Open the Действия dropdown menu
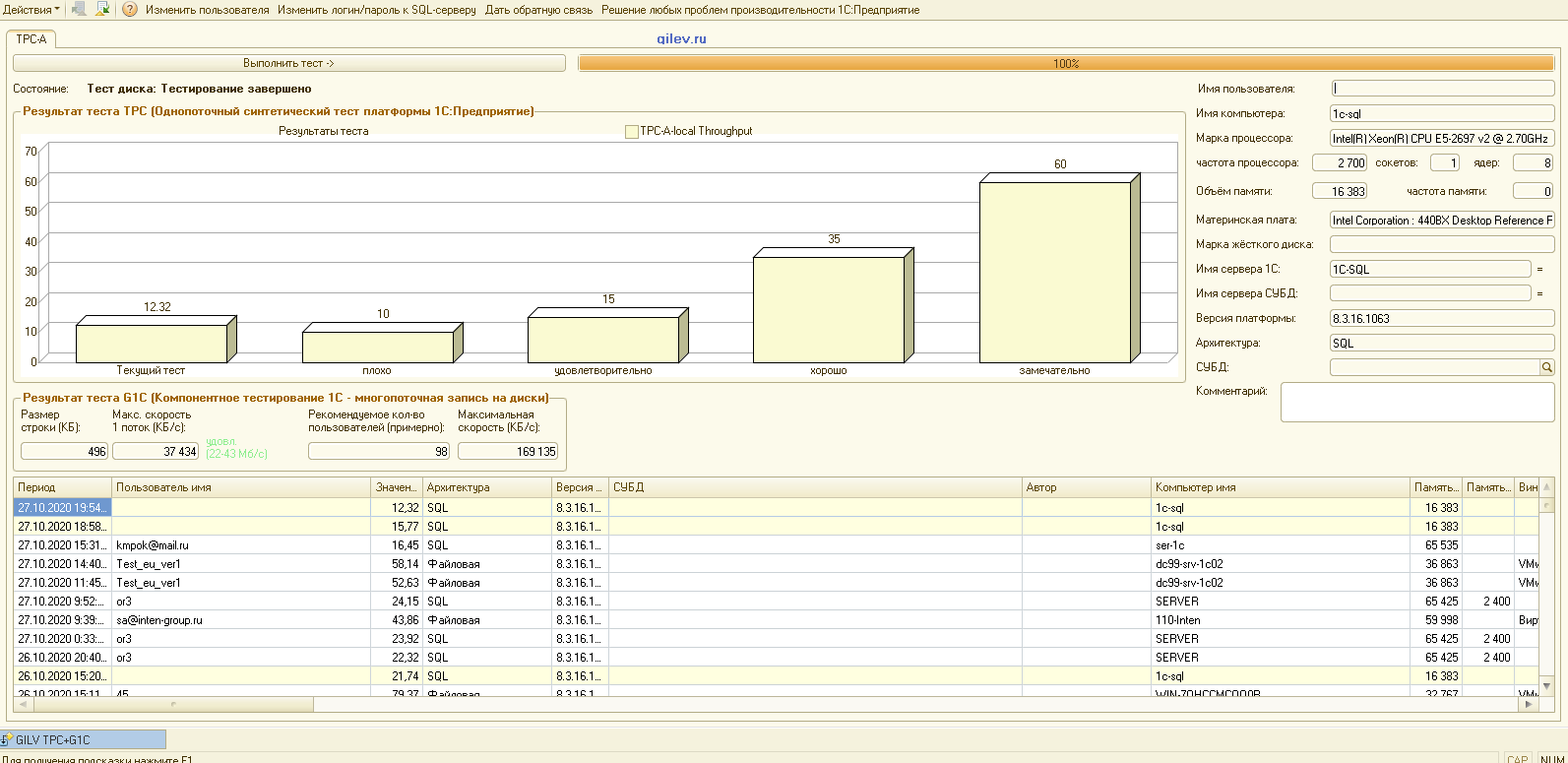Image resolution: width=1568 pixels, height=763 pixels. (31, 10)
